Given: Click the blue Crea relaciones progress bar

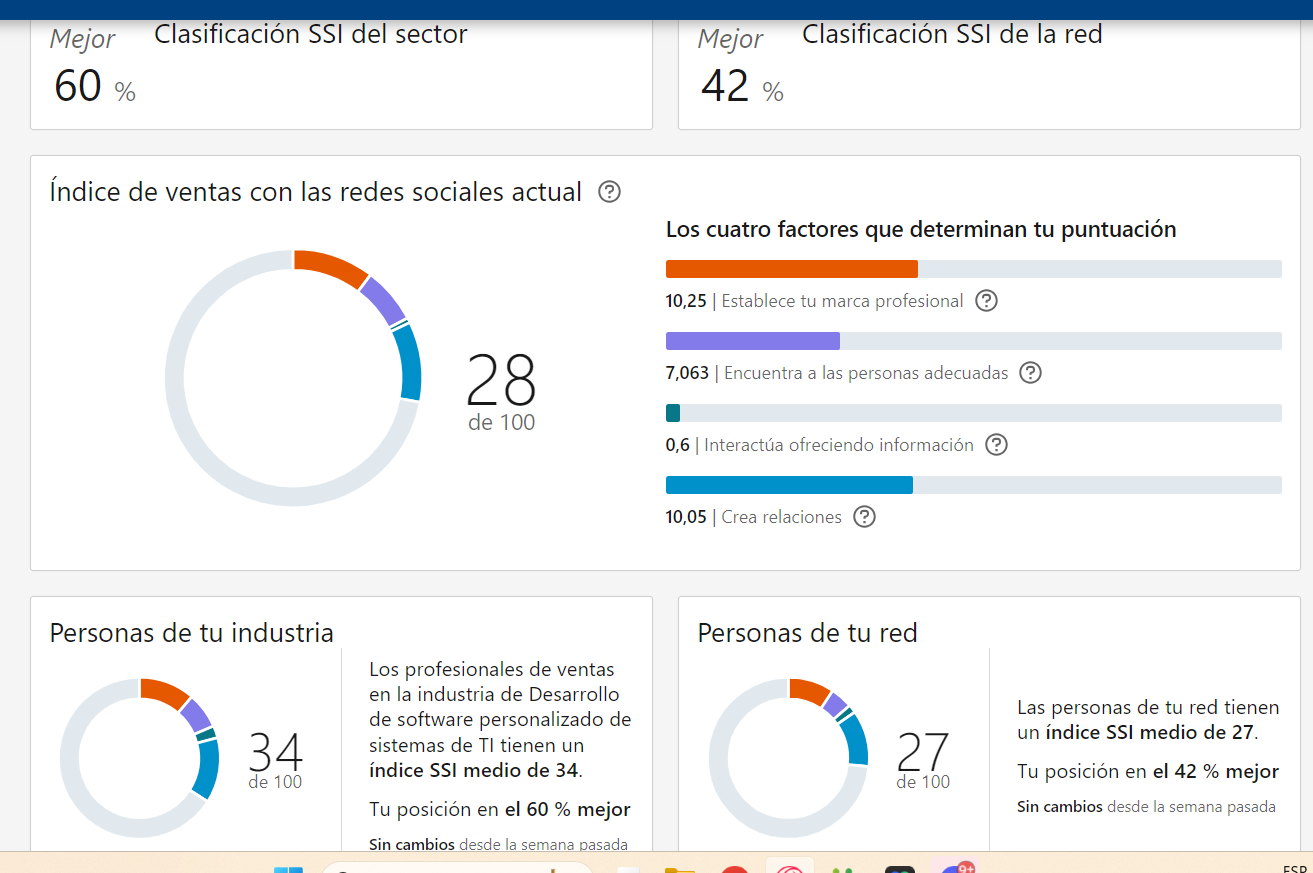Looking at the screenshot, I should (x=789, y=485).
